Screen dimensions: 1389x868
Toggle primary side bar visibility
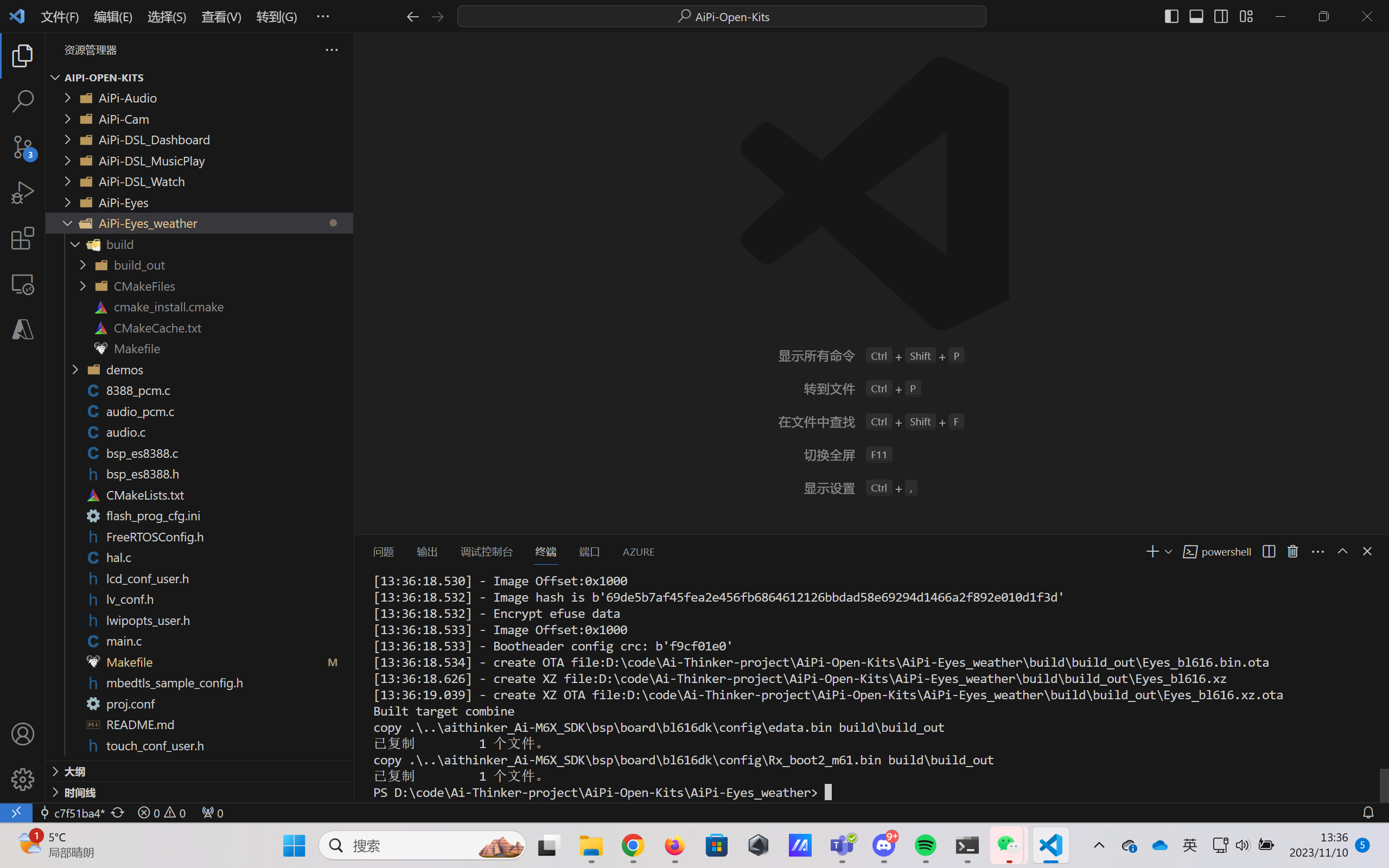1171,17
